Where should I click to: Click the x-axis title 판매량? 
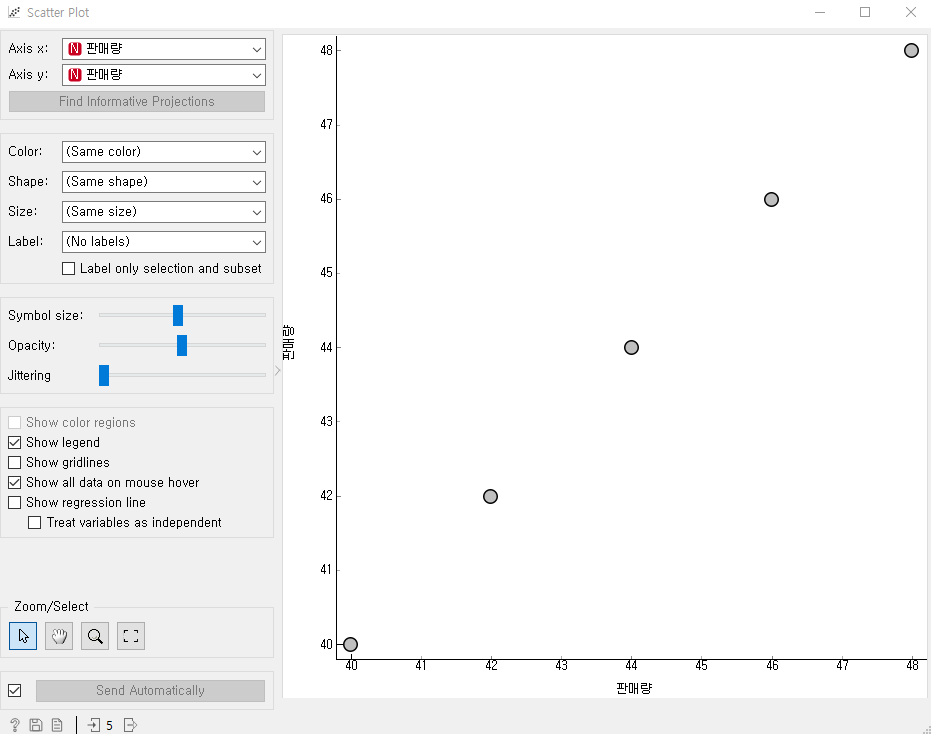(634, 688)
